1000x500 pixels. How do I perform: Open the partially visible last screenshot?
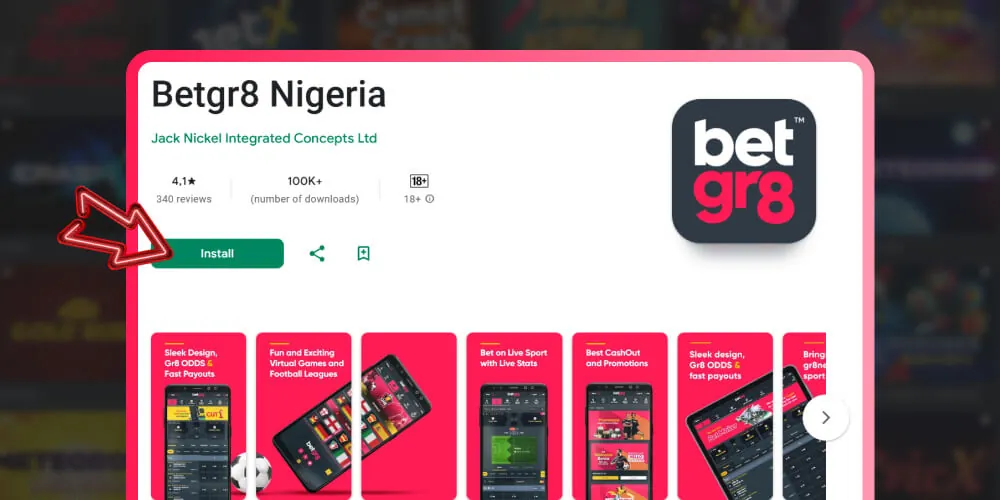(x=804, y=416)
